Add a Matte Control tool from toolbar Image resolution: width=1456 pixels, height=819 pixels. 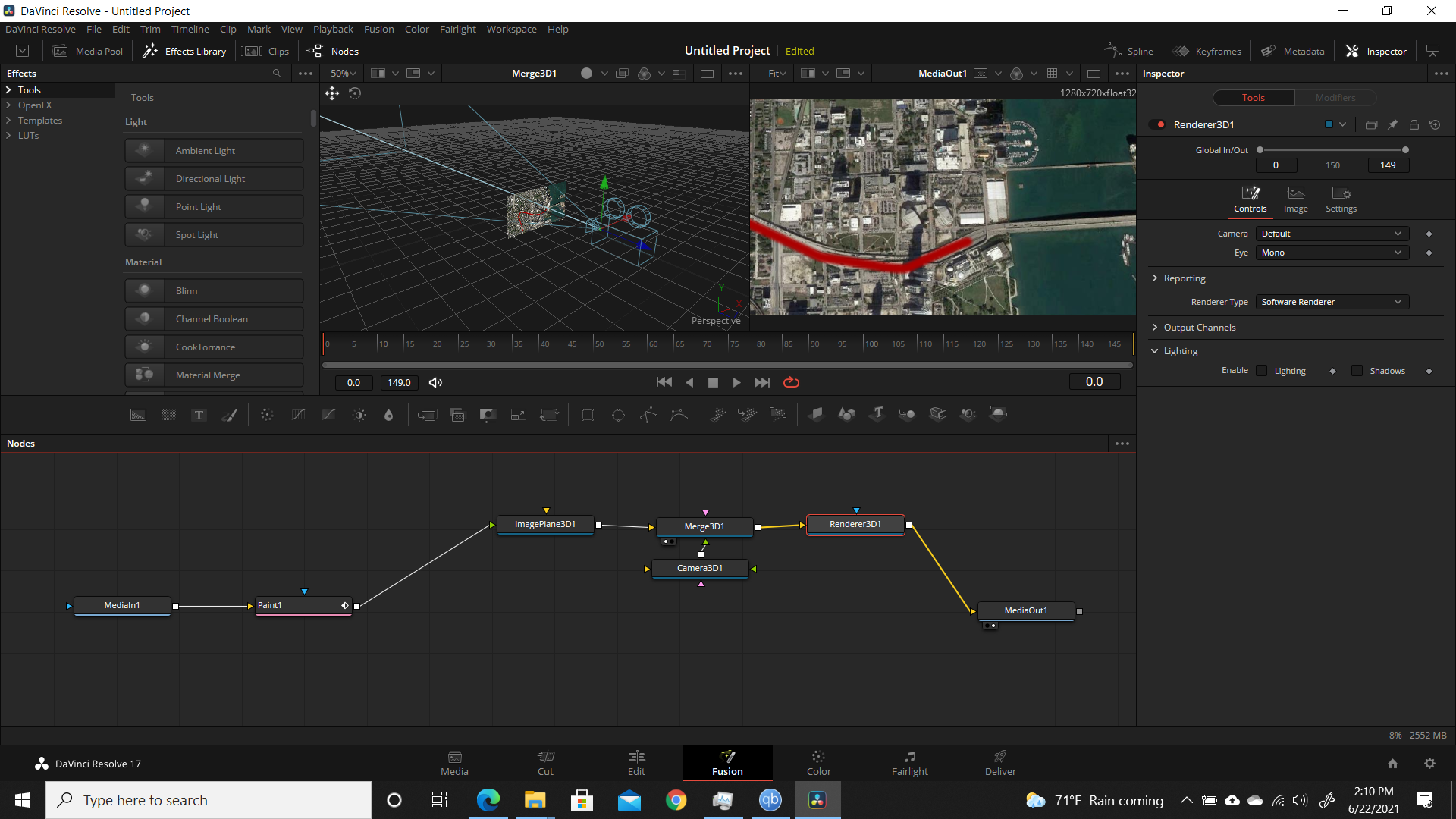coord(488,415)
